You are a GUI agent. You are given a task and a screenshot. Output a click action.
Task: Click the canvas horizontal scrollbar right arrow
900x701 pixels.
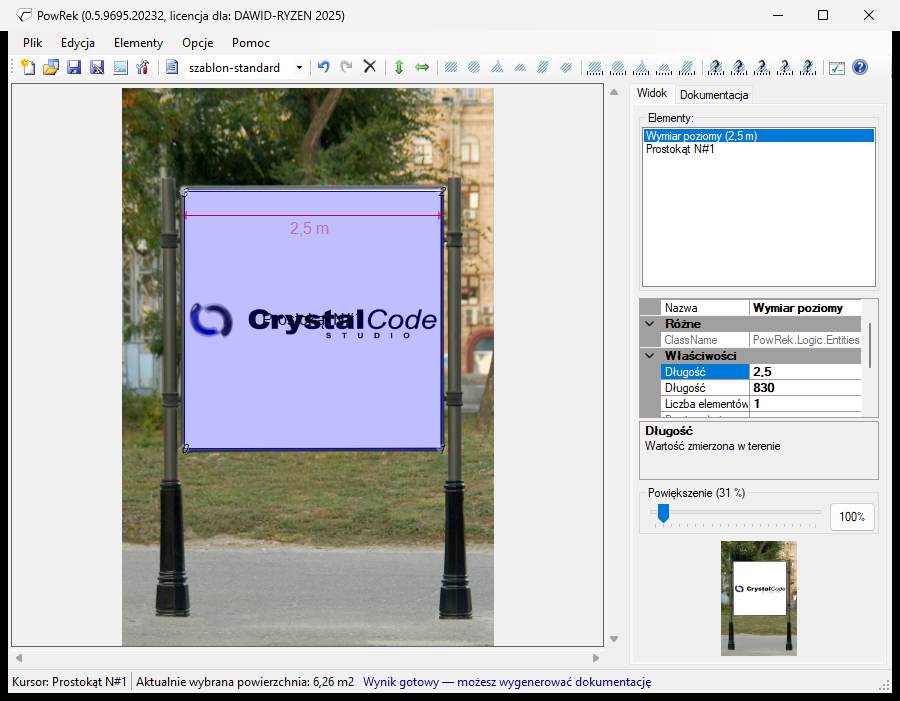(x=596, y=658)
